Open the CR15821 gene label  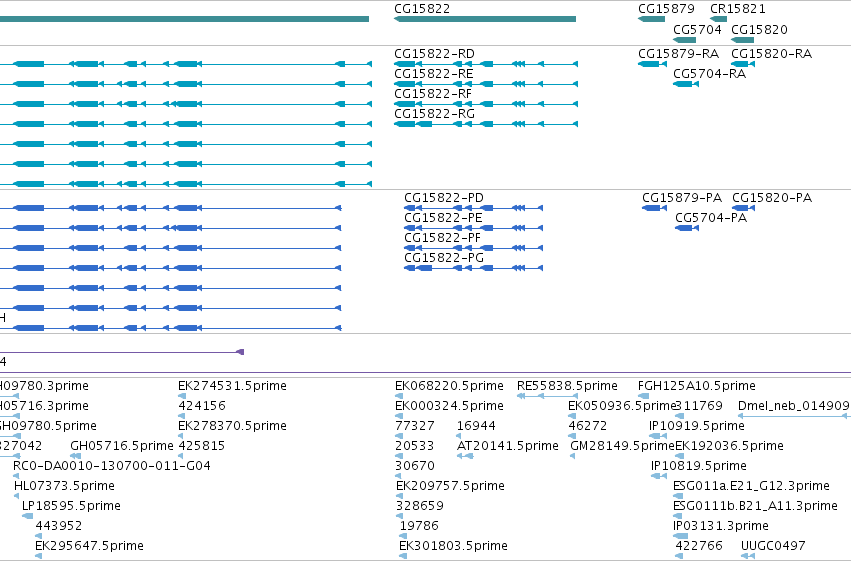(738, 9)
